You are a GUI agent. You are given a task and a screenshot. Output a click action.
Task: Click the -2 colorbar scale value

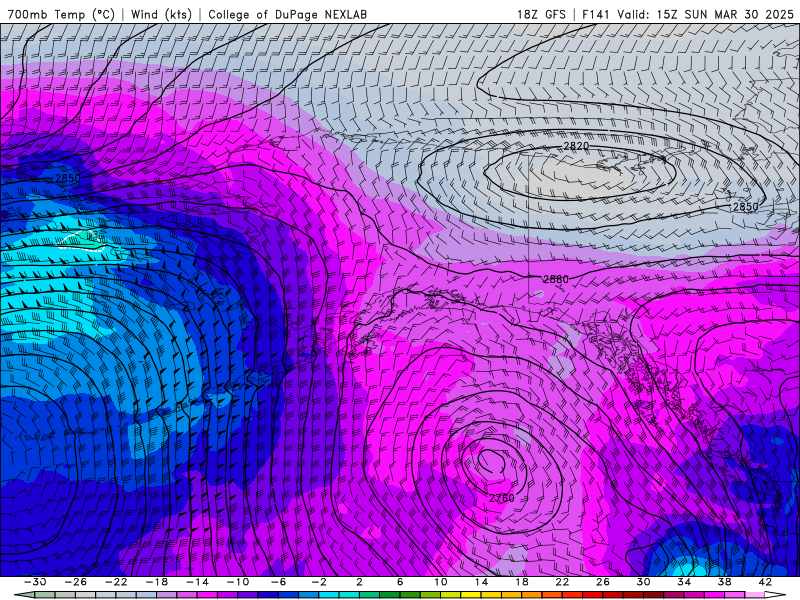tap(319, 582)
